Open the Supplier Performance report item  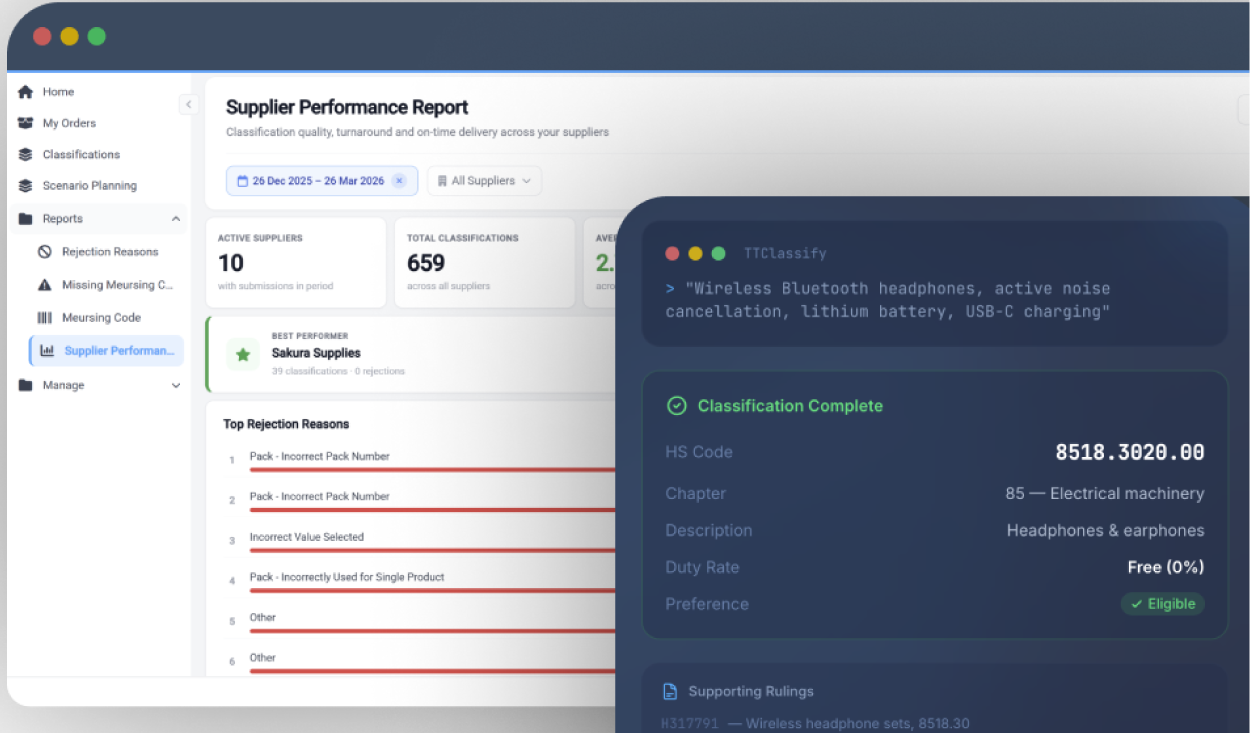click(x=118, y=351)
